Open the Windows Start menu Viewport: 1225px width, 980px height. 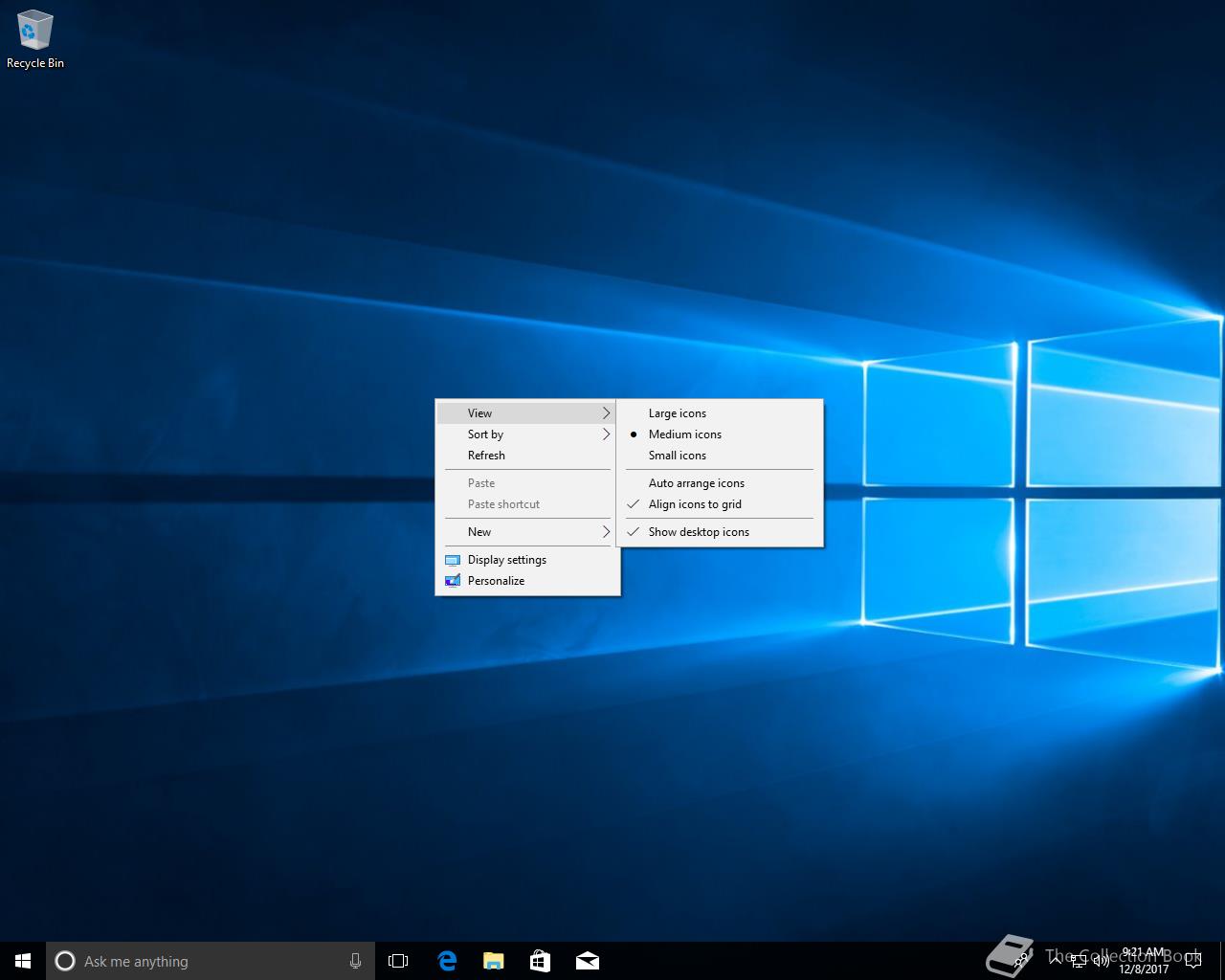pos(23,961)
